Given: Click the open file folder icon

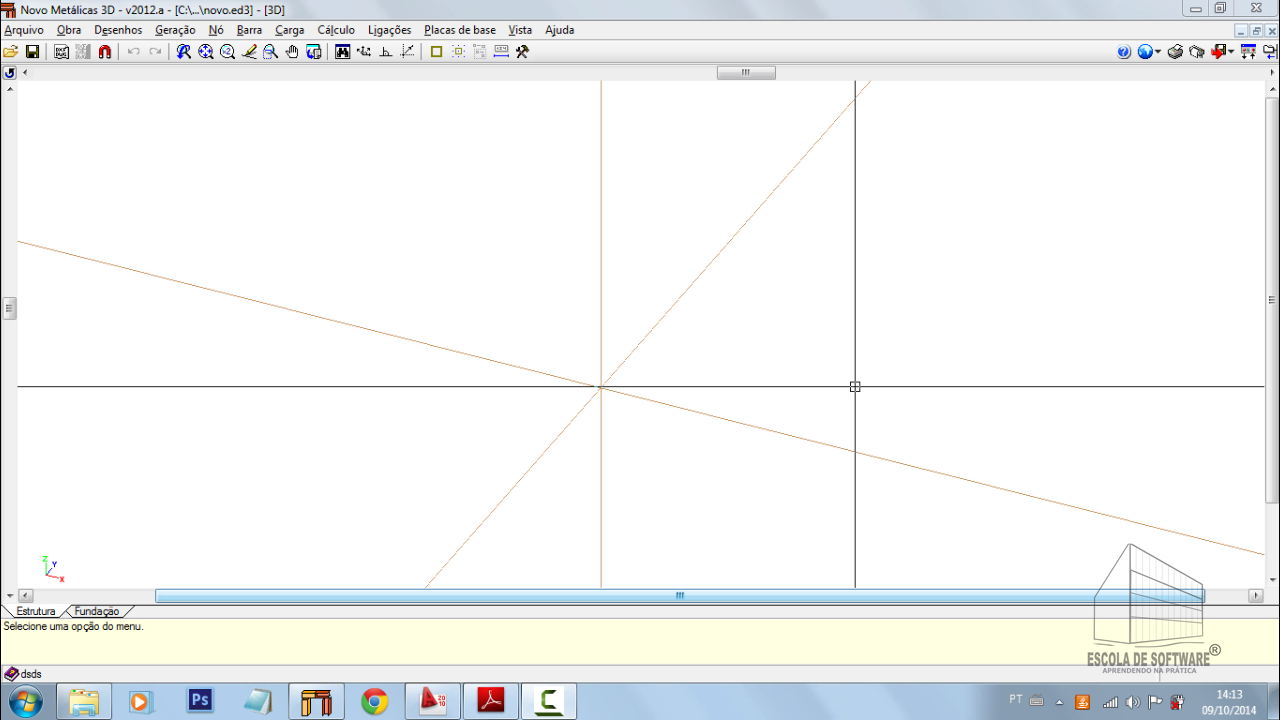Looking at the screenshot, I should click(11, 52).
